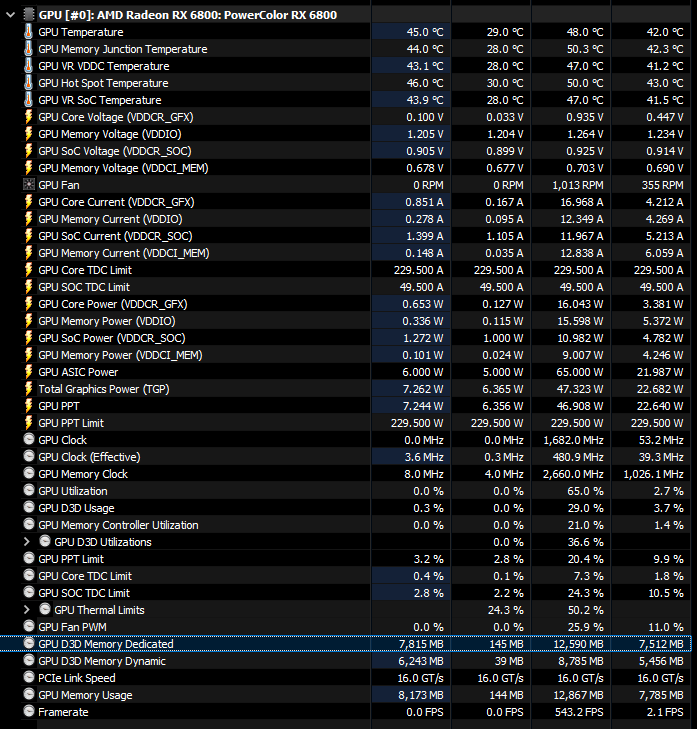Click lightning icon beside GPU Memory Voltage (VDDIO)
The width and height of the screenshot is (697, 729).
point(29,134)
